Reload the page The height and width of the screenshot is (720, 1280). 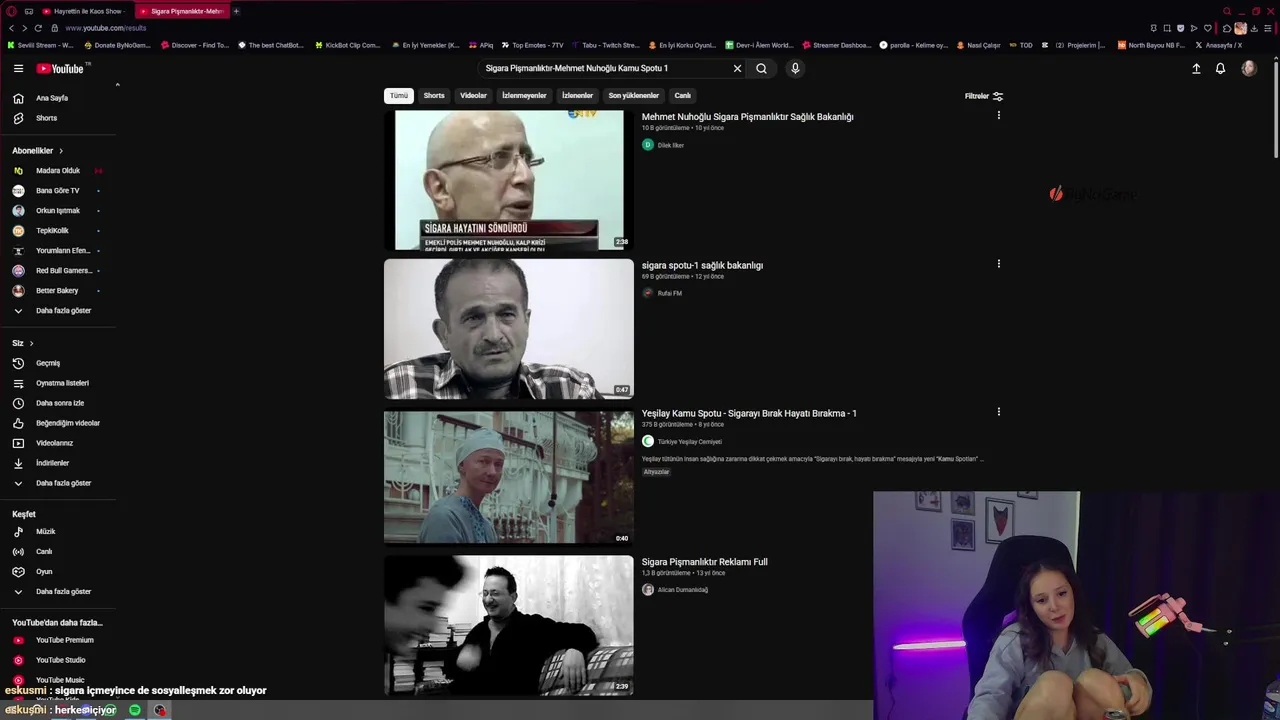point(39,28)
